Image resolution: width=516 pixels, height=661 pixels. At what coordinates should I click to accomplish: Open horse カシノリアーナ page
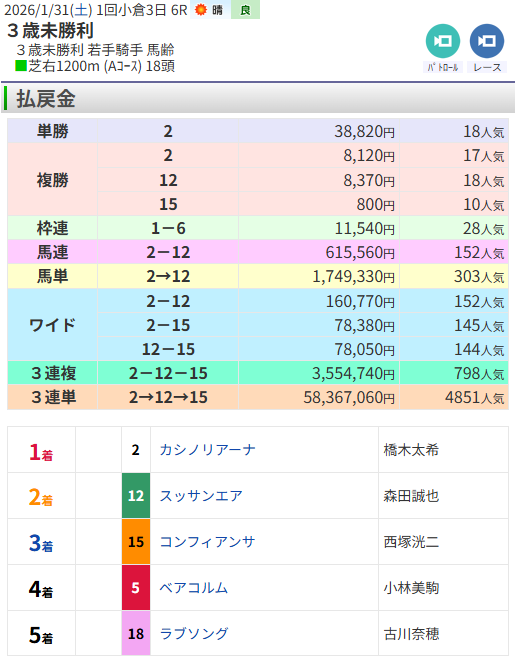click(x=207, y=450)
